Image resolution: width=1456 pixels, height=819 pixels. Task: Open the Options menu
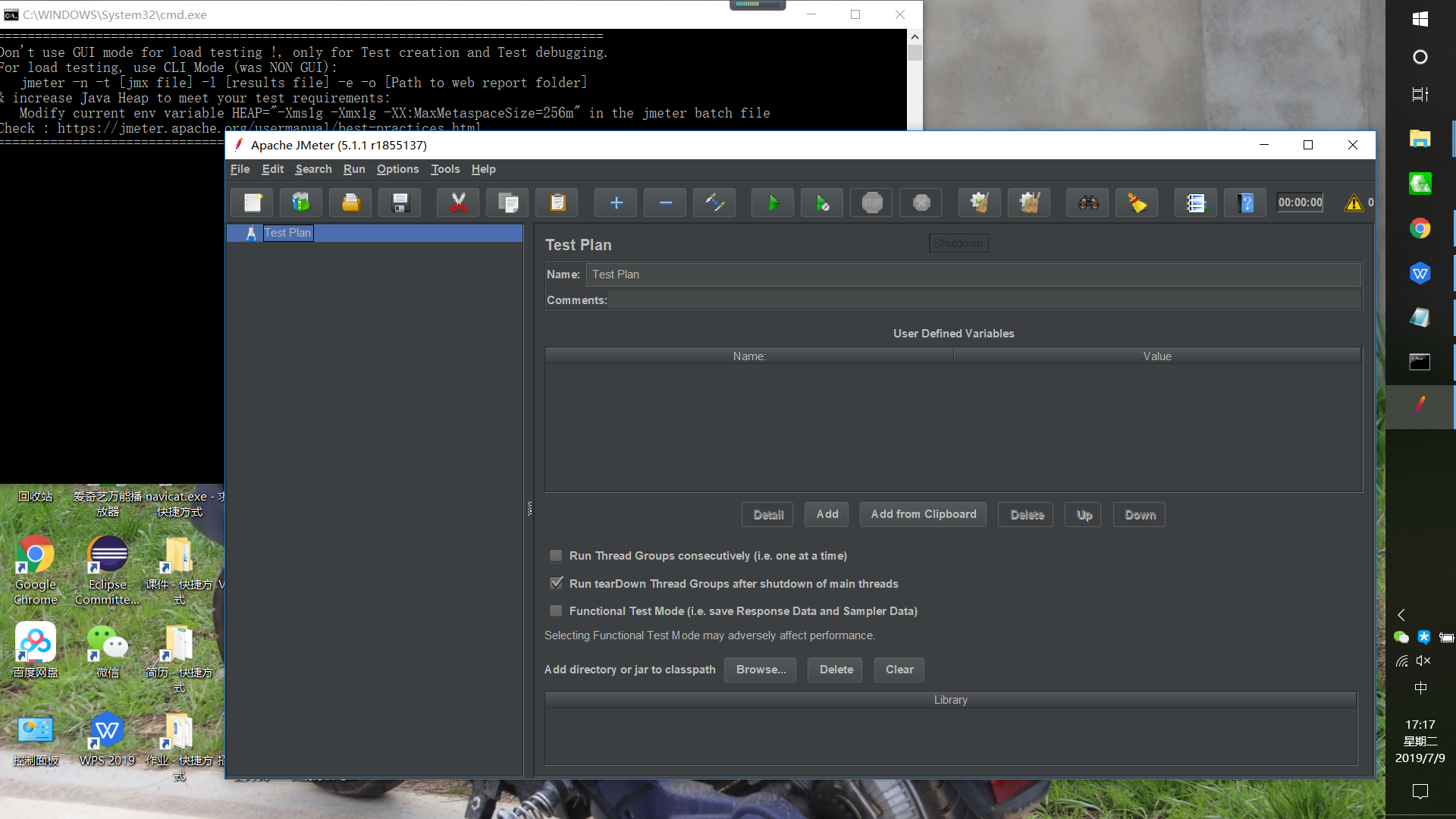397,169
